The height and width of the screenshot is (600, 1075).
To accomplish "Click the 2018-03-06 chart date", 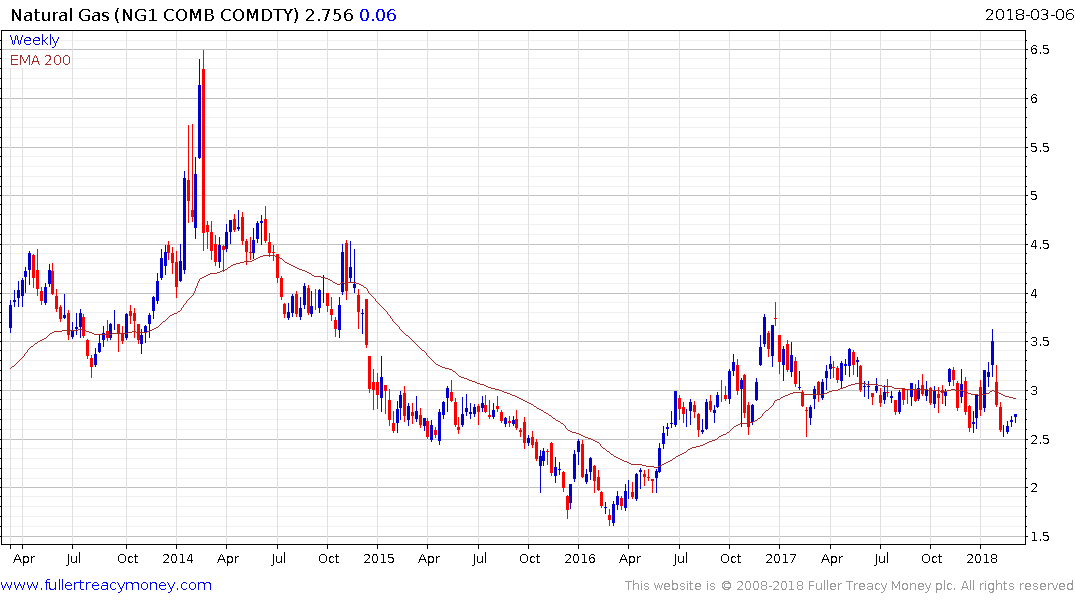I will click(1026, 16).
